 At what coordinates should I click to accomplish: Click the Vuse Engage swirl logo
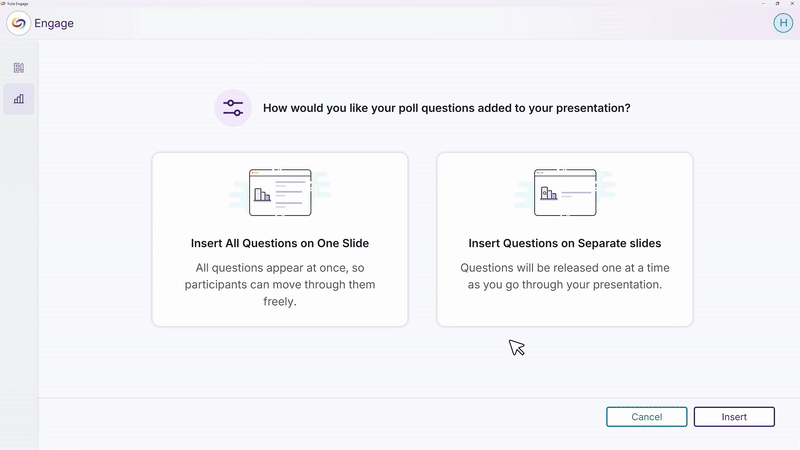pyautogui.click(x=18, y=23)
